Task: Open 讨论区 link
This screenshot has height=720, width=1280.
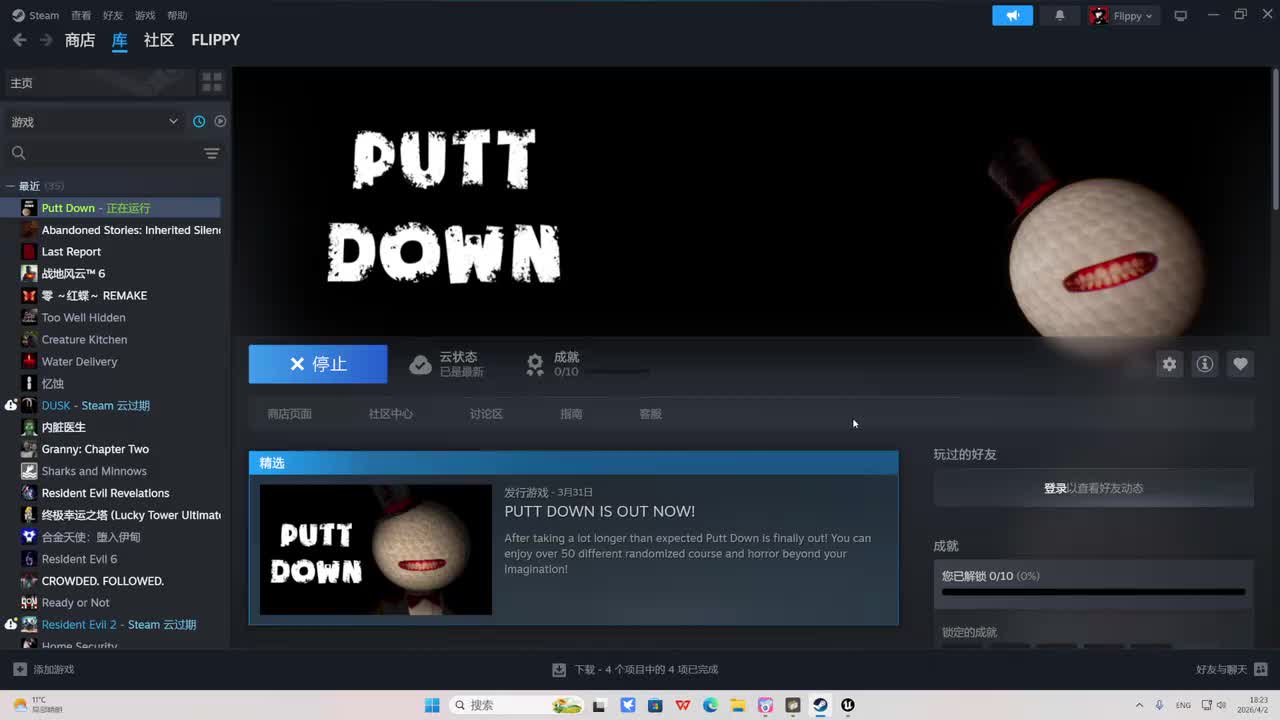Action: pos(487,414)
